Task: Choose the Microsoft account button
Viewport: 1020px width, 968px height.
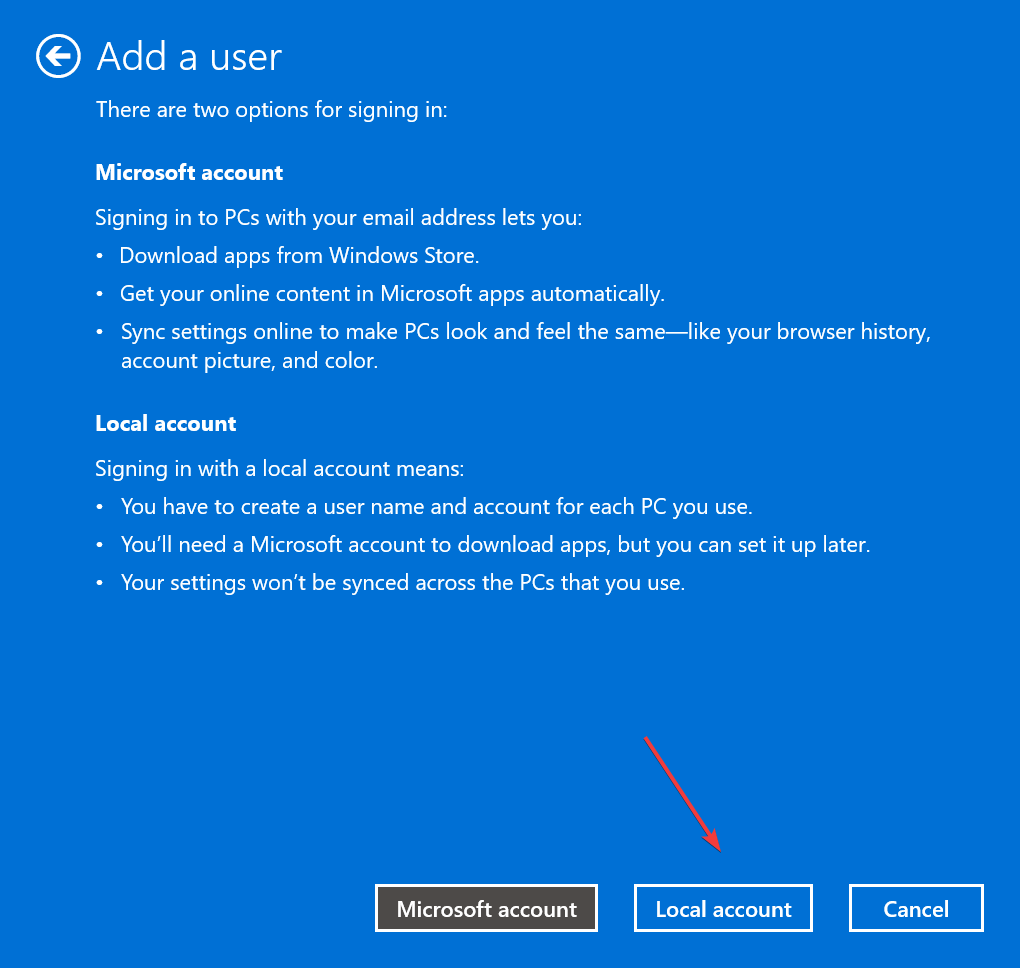Action: [x=486, y=908]
